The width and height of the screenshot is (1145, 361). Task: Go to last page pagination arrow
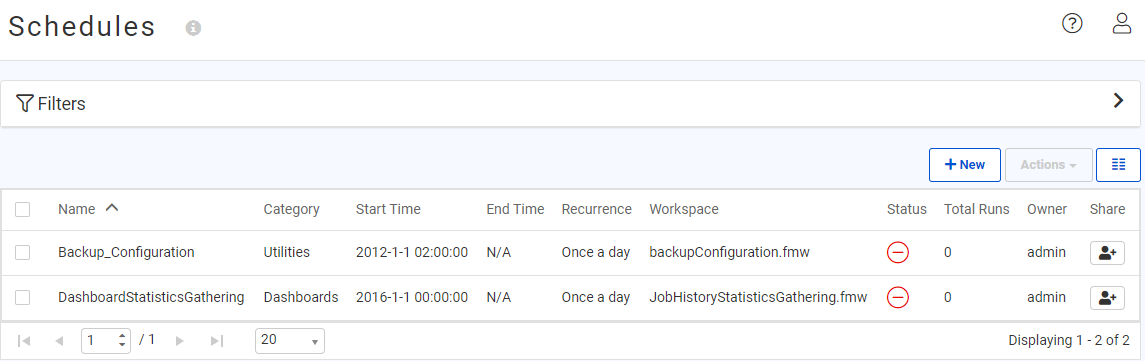[216, 341]
